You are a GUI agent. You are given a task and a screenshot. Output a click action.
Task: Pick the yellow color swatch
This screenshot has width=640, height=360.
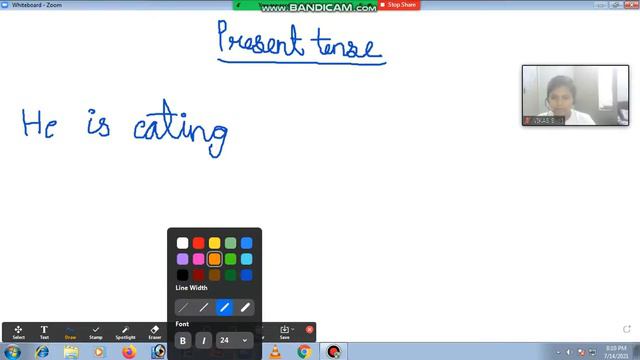coord(214,243)
